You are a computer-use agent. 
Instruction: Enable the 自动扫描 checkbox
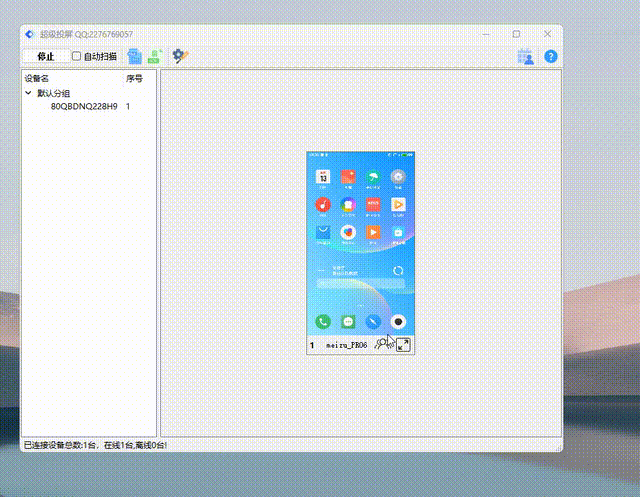click(76, 56)
